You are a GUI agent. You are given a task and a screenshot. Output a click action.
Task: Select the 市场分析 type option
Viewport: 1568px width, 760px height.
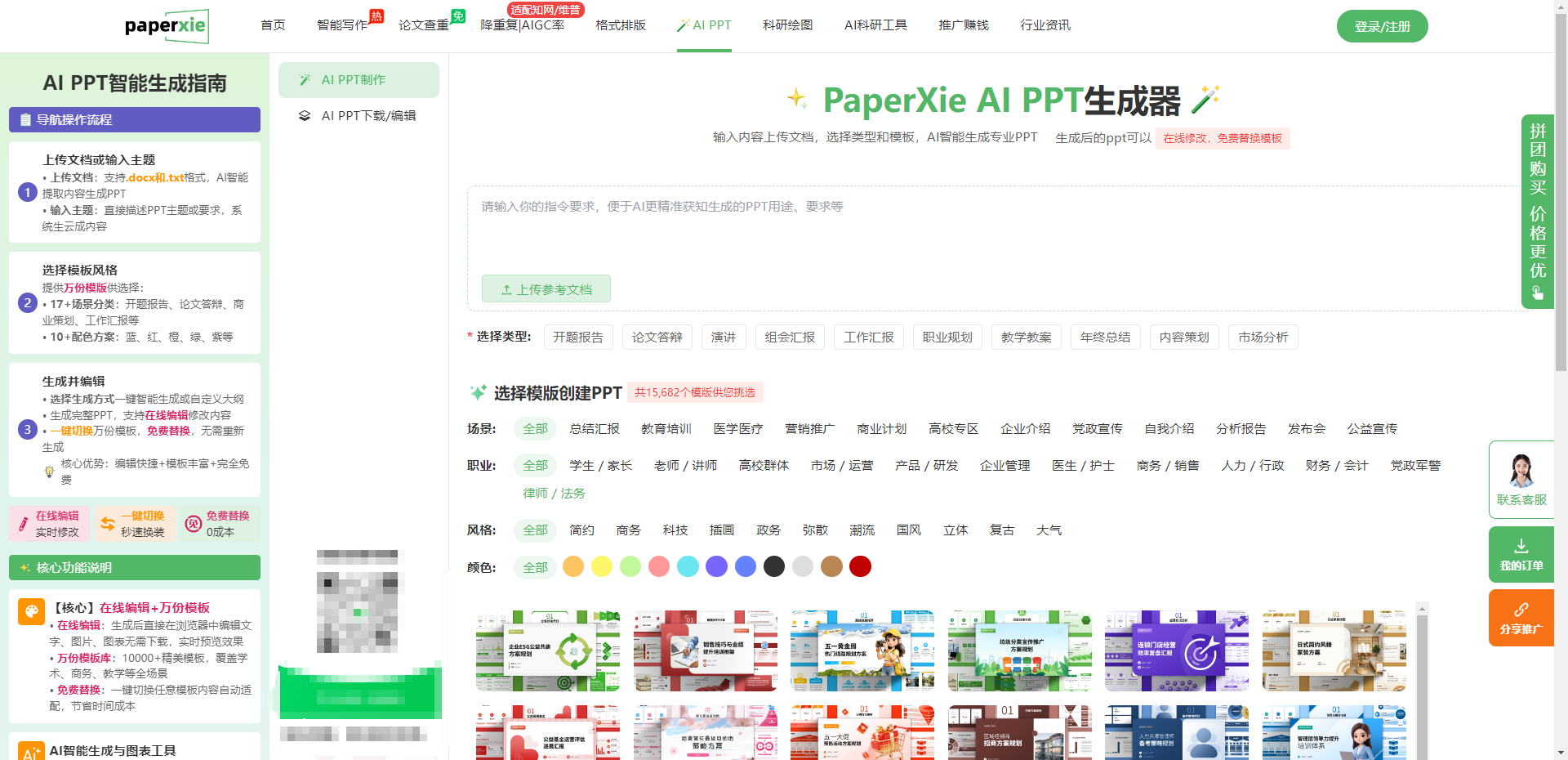[x=1263, y=338]
